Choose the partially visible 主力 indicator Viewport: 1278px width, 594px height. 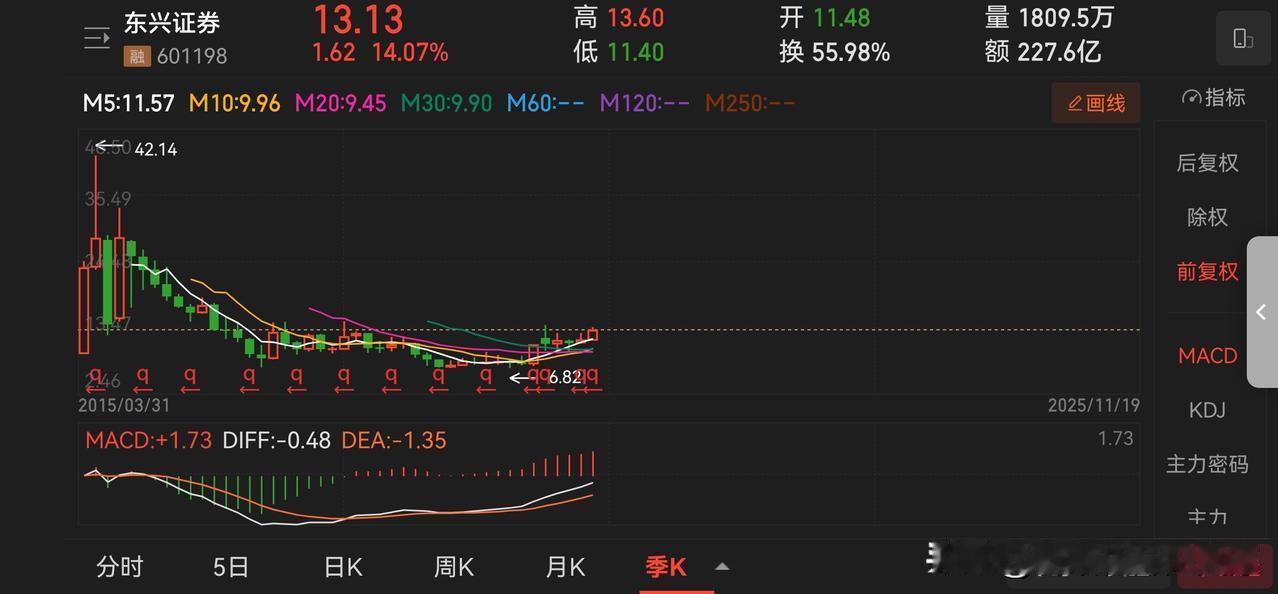[1207, 516]
